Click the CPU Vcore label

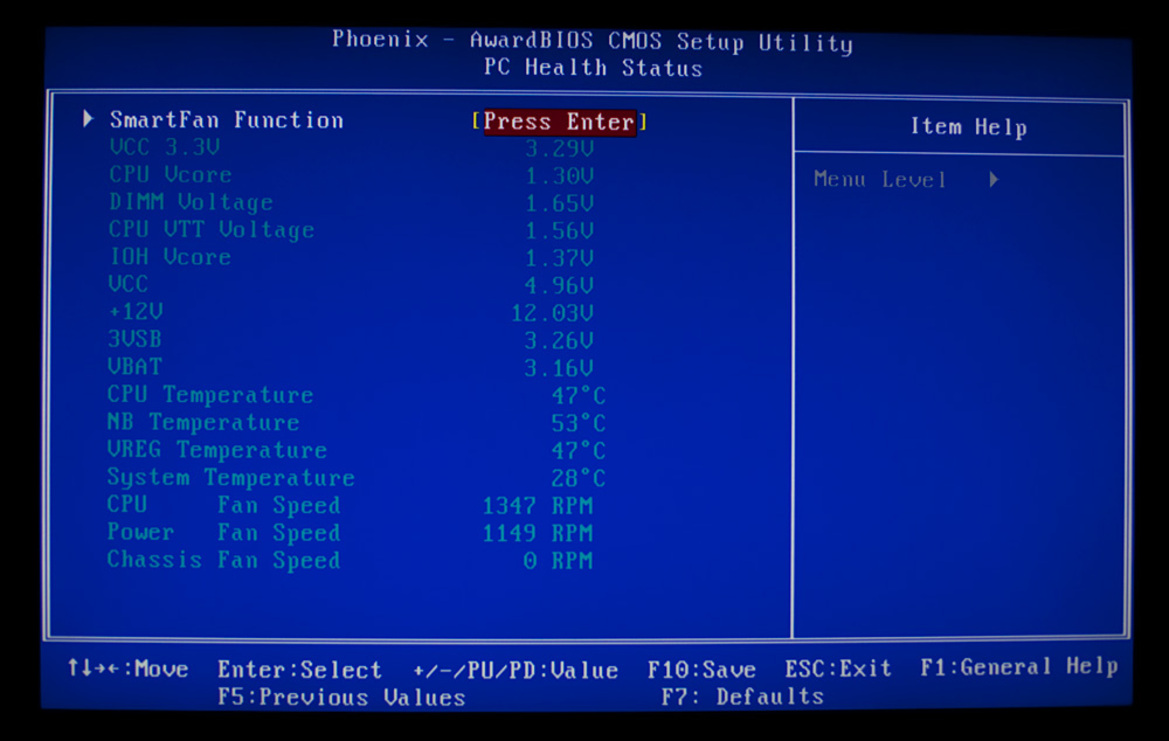pos(170,174)
